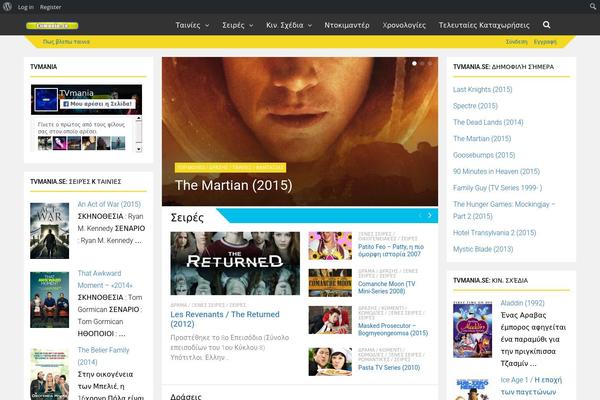This screenshot has height=400, width=600.
Task: Open Masked Prosecutor series link
Action: click(x=393, y=330)
